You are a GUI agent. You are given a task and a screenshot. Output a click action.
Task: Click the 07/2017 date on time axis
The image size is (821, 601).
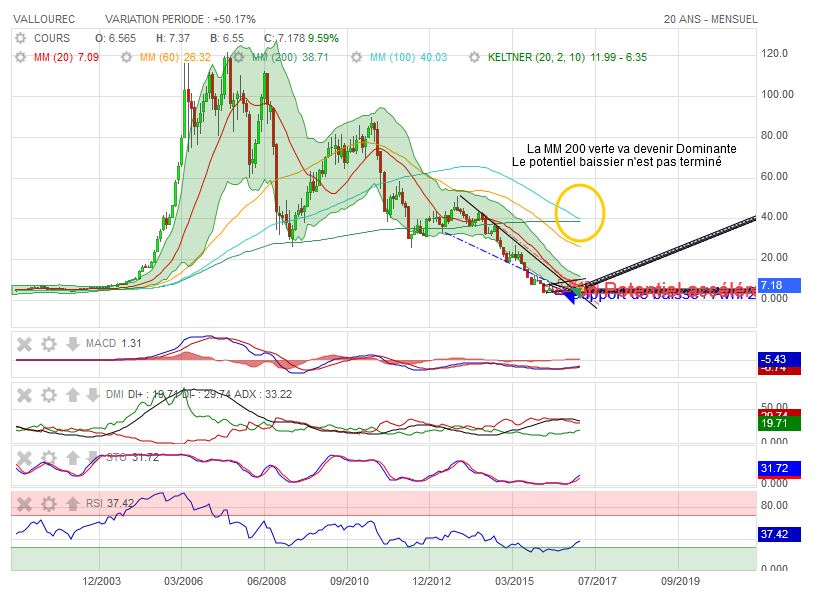[597, 581]
